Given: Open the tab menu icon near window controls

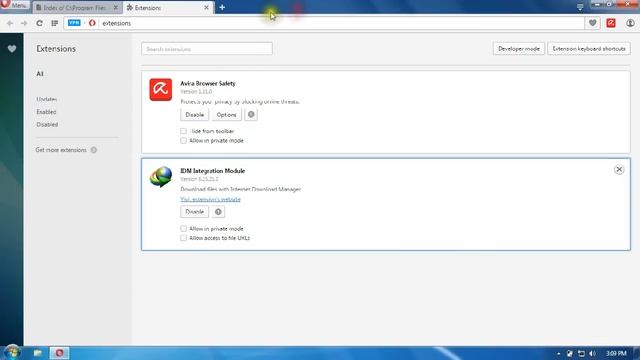Looking at the screenshot, I should point(580,7).
